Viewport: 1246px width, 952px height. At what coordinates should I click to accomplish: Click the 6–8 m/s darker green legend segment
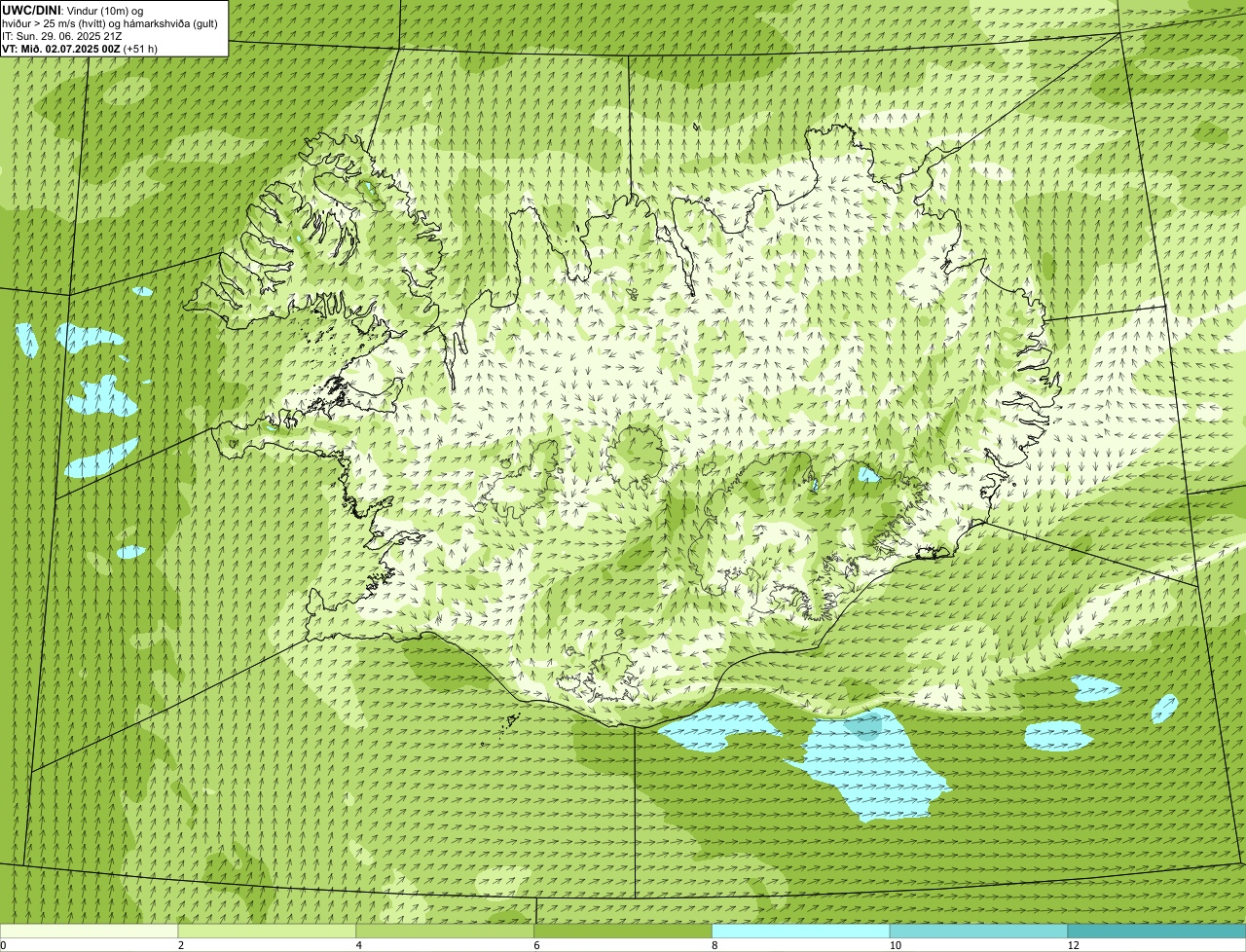[623, 931]
